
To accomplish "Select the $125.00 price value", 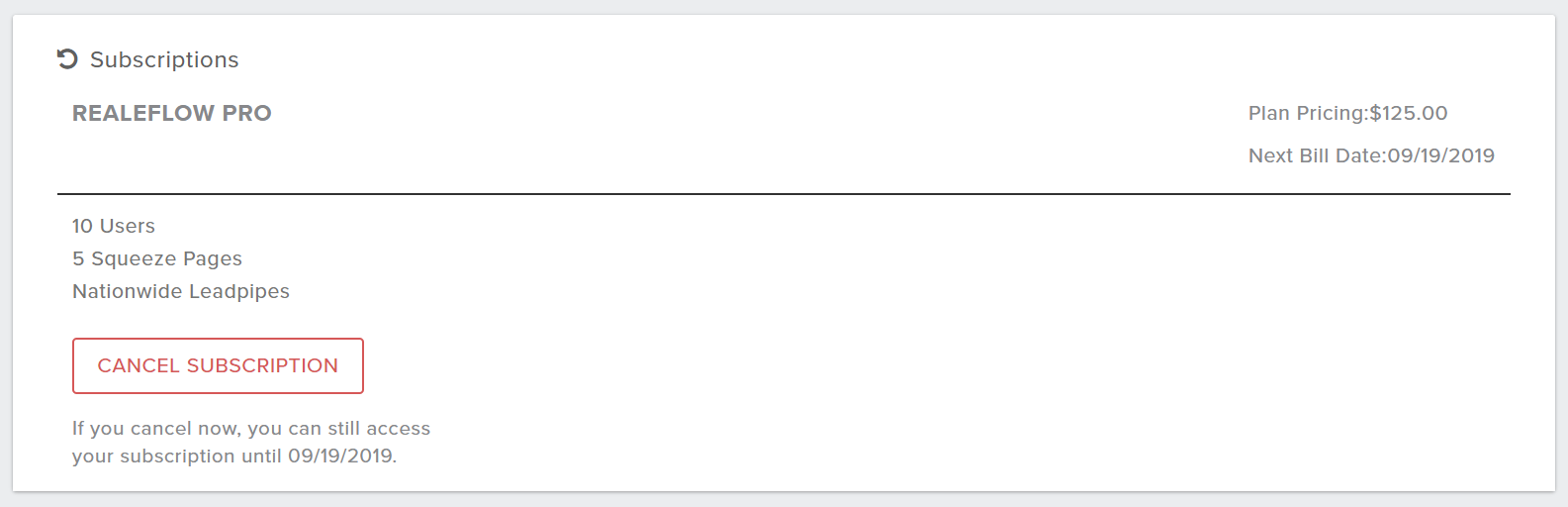I will click(1409, 113).
